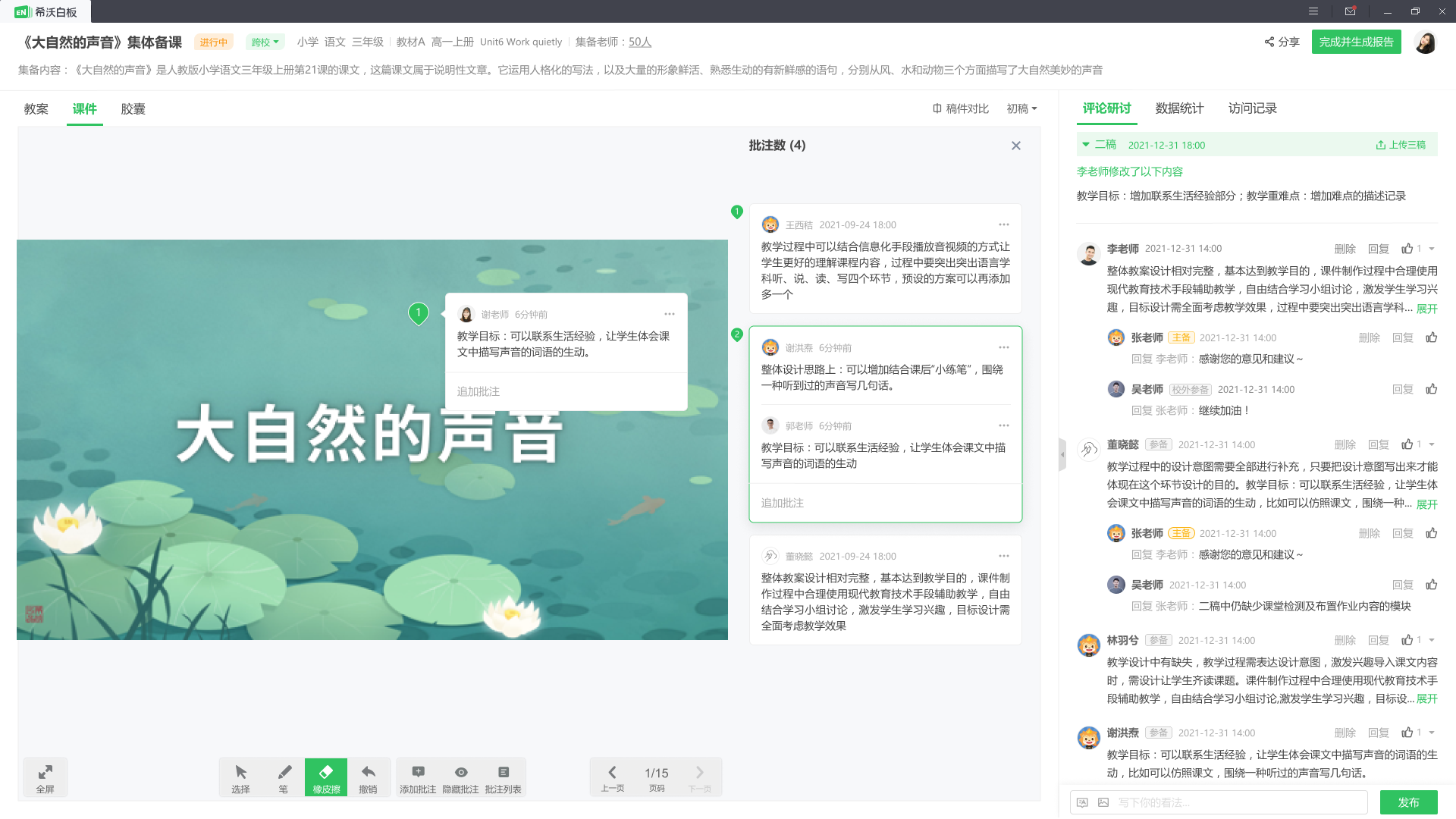Viewport: 1456px width, 819px height.
Task: Open the 数据统计 tab
Action: (1179, 108)
